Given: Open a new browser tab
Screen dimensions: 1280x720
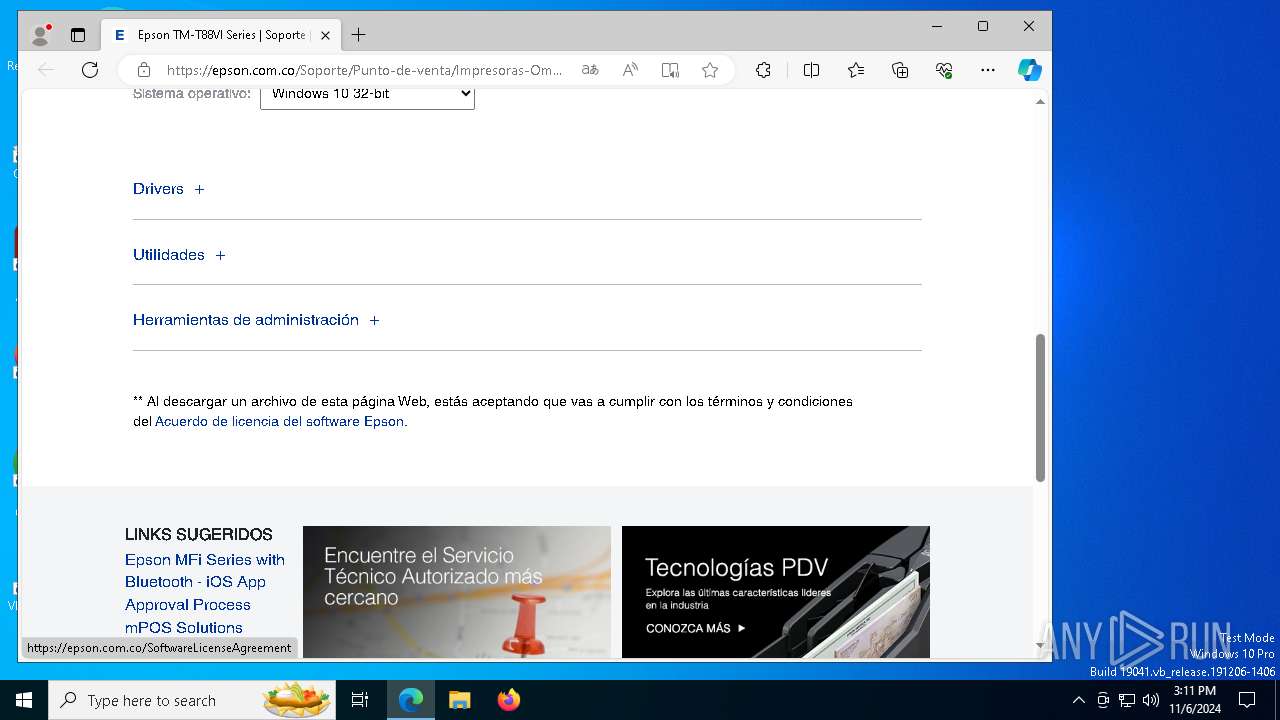Looking at the screenshot, I should pyautogui.click(x=358, y=35).
